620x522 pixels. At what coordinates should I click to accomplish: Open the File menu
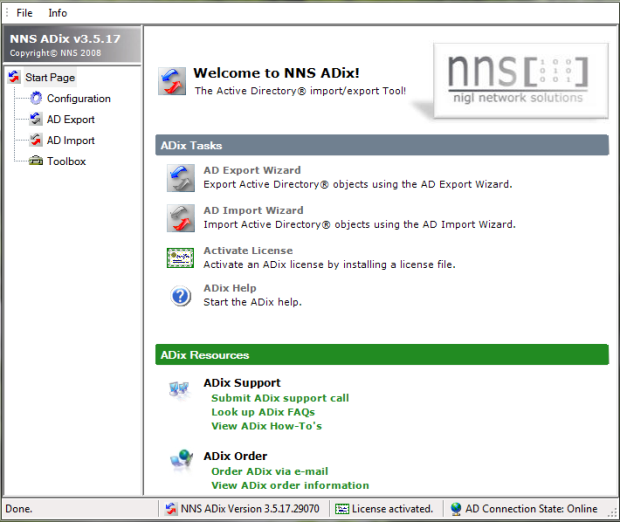point(24,13)
